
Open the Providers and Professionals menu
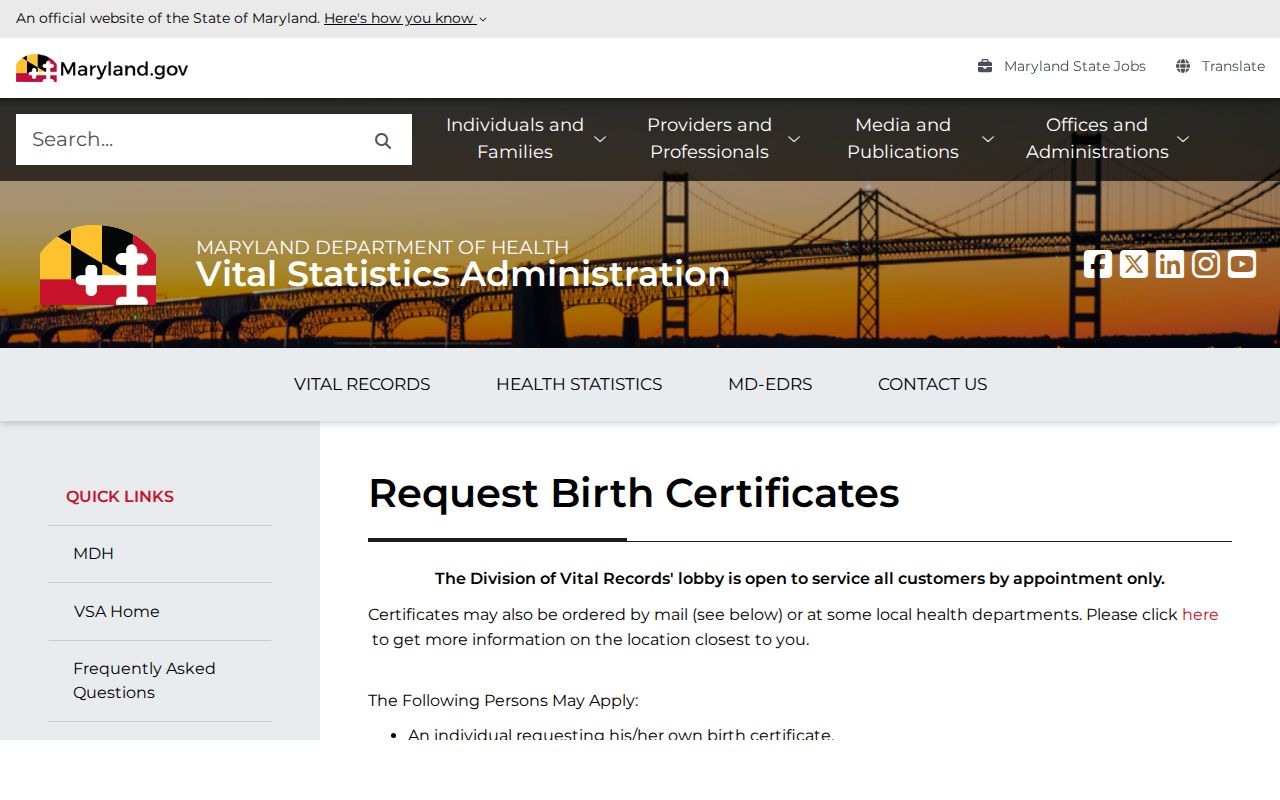coord(709,138)
